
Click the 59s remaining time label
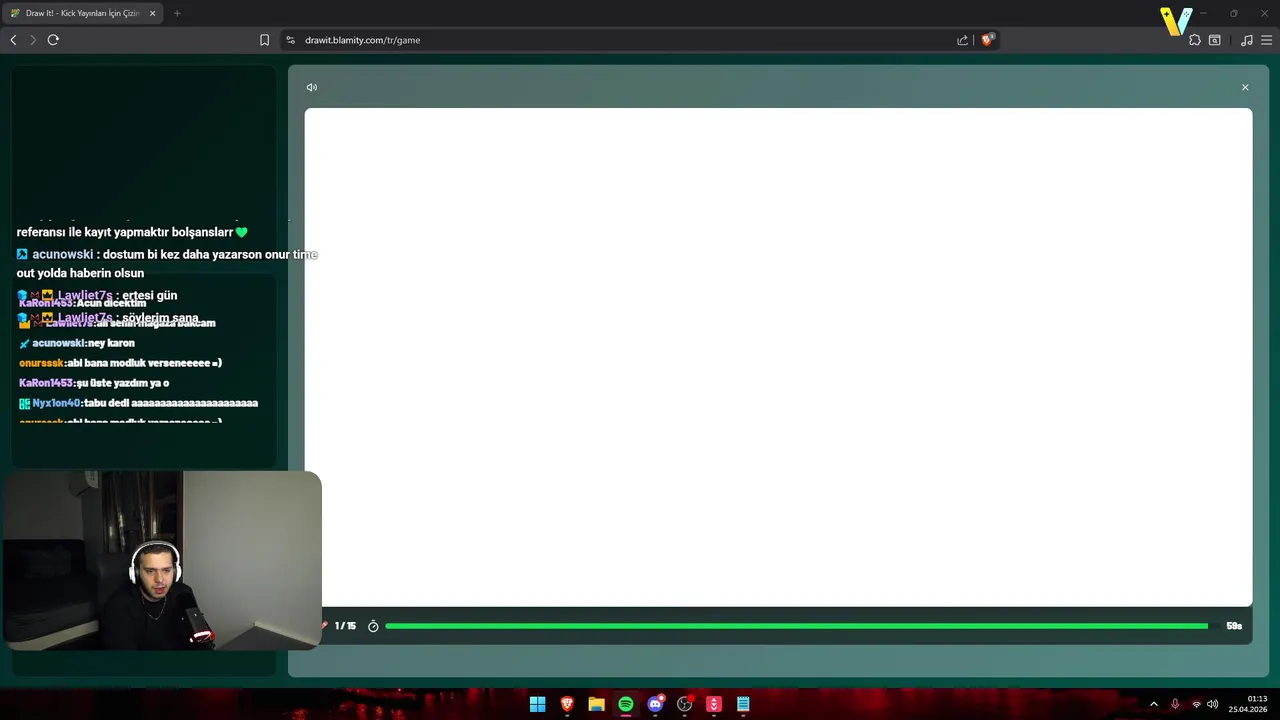pos(1234,626)
